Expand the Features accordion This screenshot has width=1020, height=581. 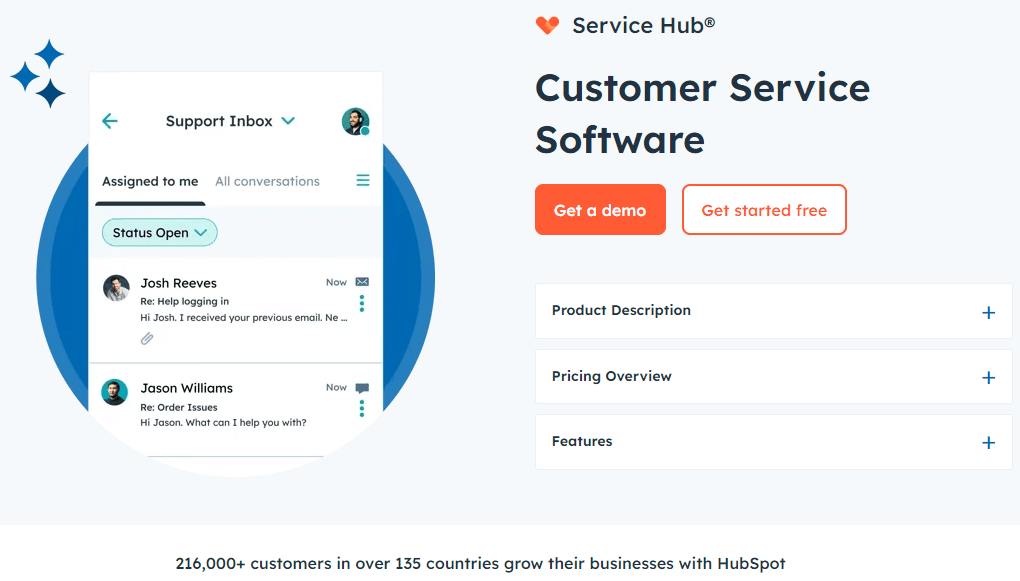pos(773,442)
